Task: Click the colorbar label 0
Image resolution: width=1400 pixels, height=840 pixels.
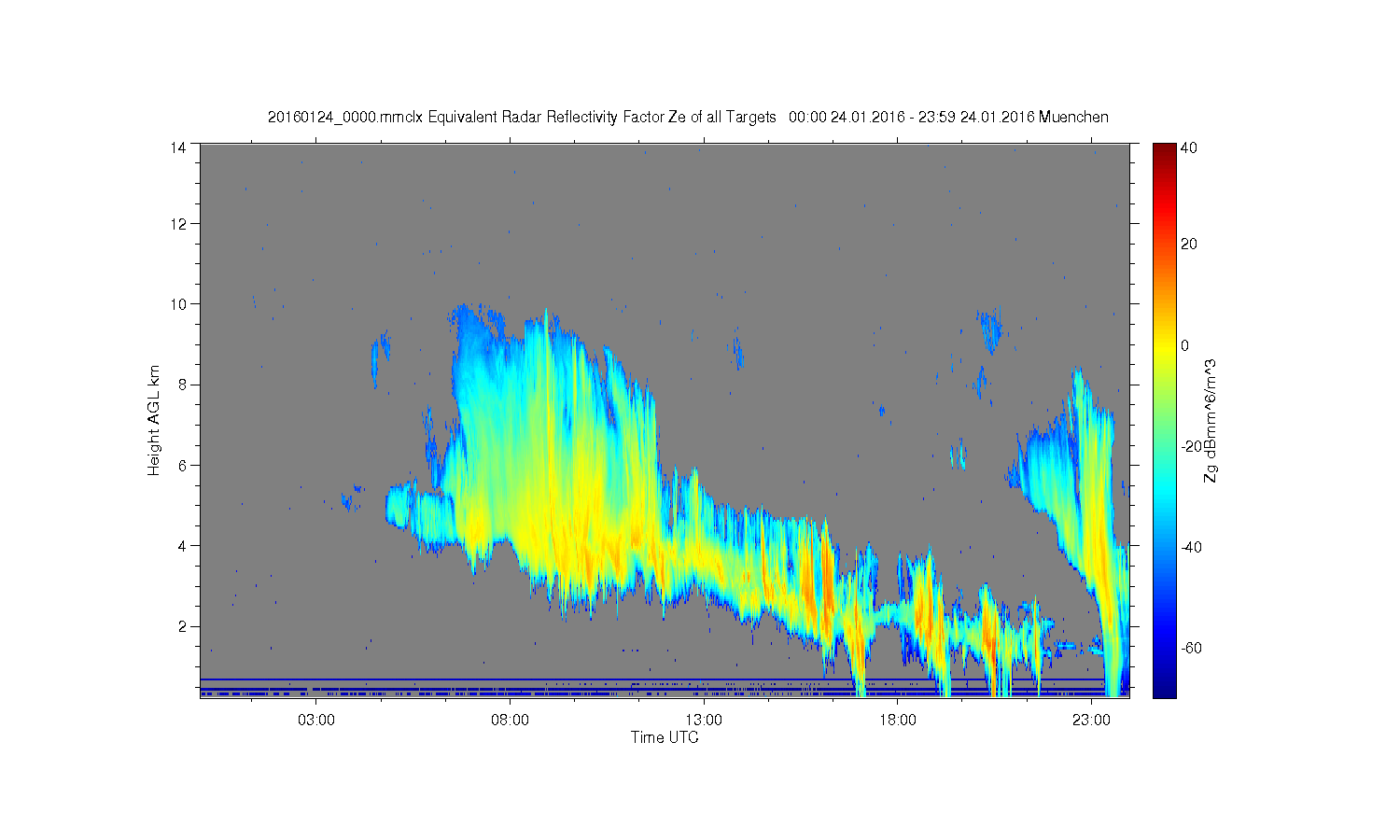Action: [1185, 345]
